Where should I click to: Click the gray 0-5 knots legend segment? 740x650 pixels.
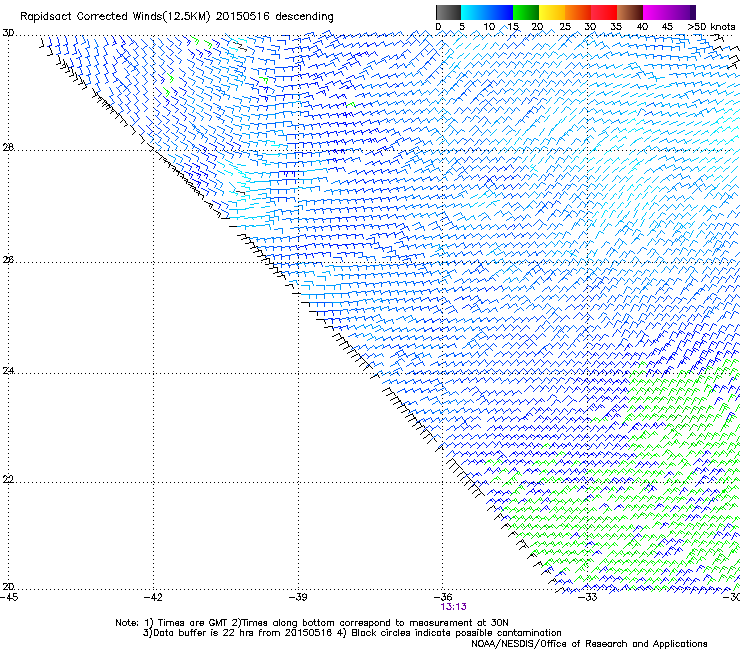tap(448, 12)
